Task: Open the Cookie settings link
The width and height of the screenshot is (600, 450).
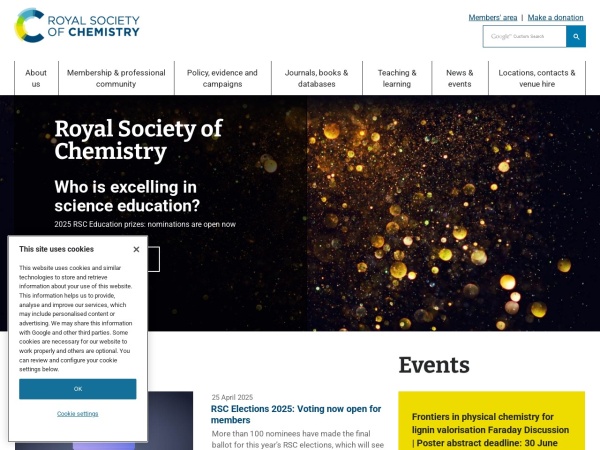Action: [x=78, y=414]
